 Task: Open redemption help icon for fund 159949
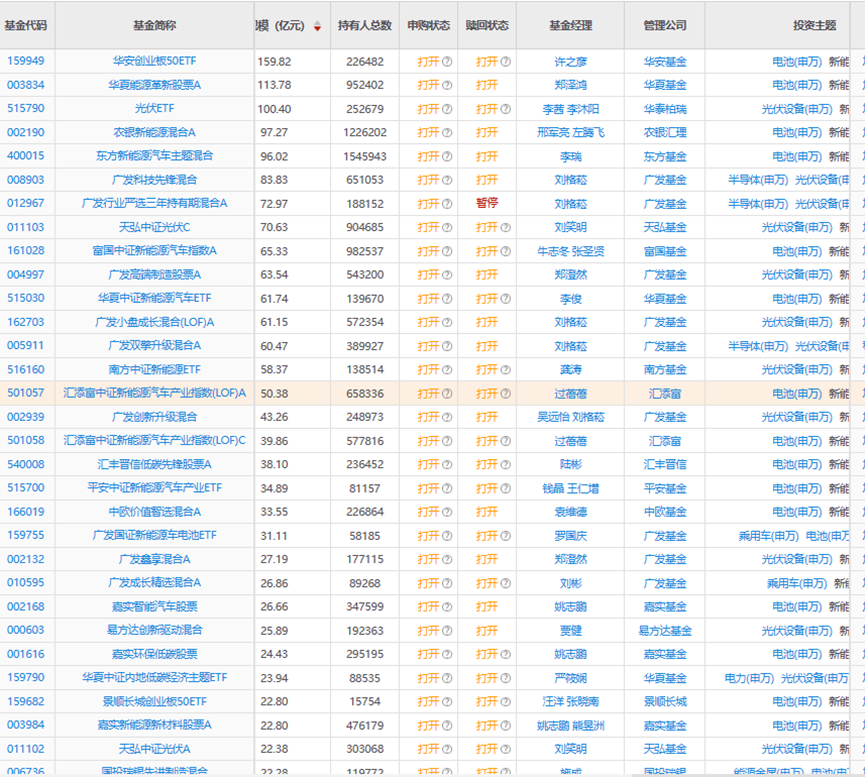pos(506,62)
